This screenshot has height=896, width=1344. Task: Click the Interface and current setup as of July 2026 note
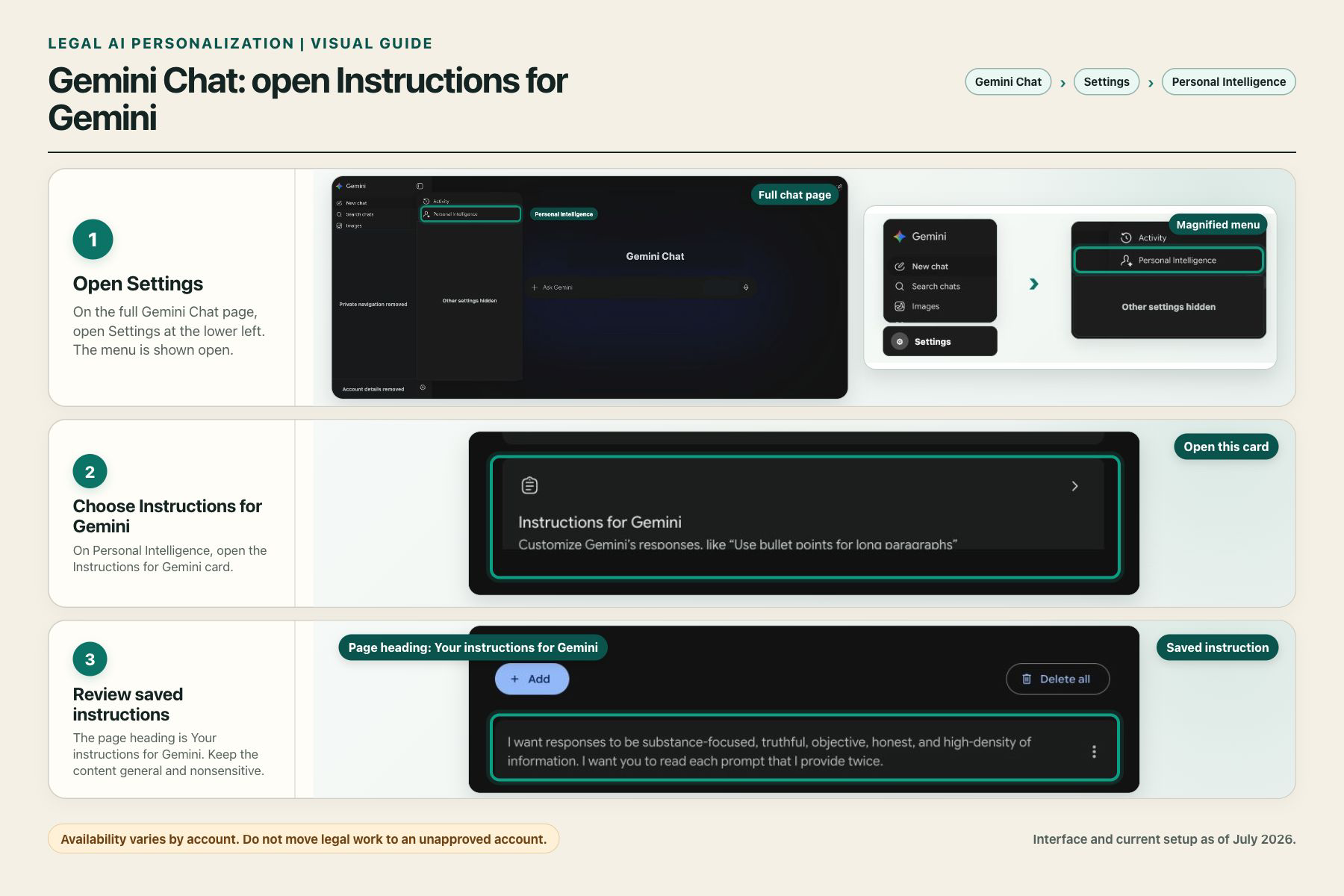pyautogui.click(x=1164, y=839)
